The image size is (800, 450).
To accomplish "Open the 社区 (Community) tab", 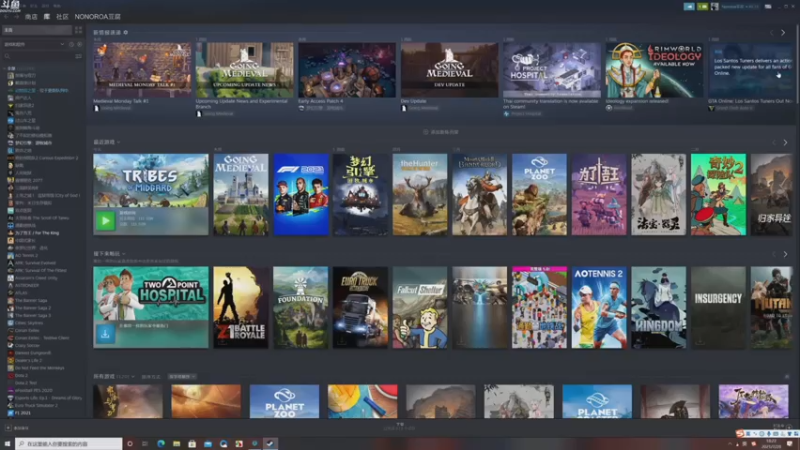I will 62,17.
